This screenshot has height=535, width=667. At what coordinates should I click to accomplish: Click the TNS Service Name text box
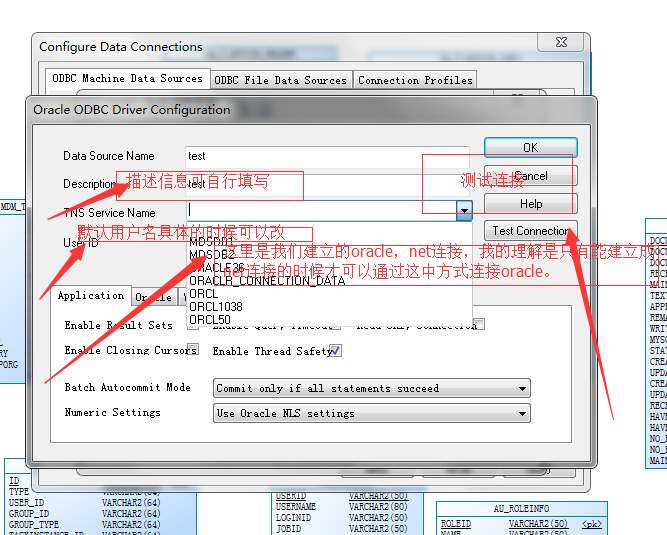point(321,211)
